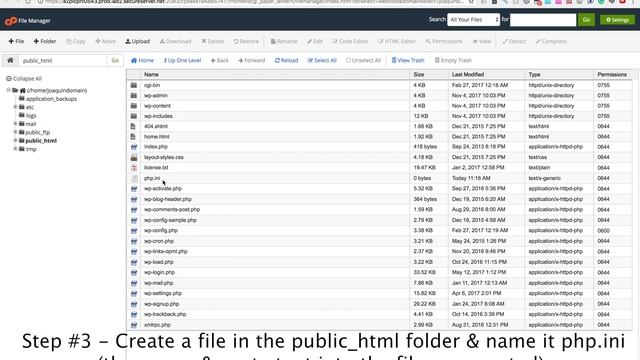Click the Permissions toolbar button

coord(444,41)
